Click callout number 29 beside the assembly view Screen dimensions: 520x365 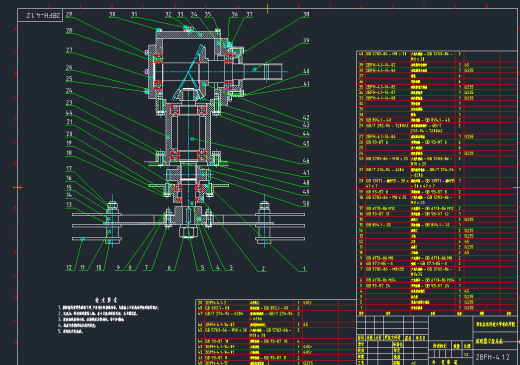click(x=69, y=15)
